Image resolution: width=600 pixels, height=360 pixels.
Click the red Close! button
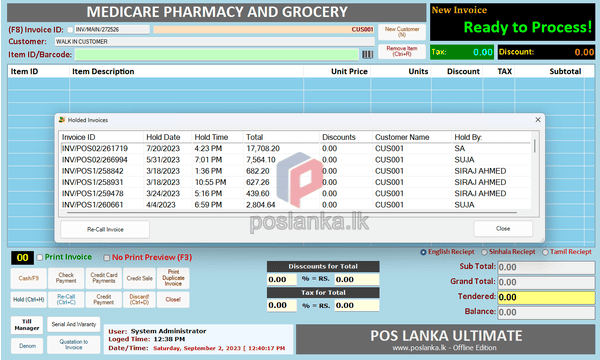click(x=173, y=300)
